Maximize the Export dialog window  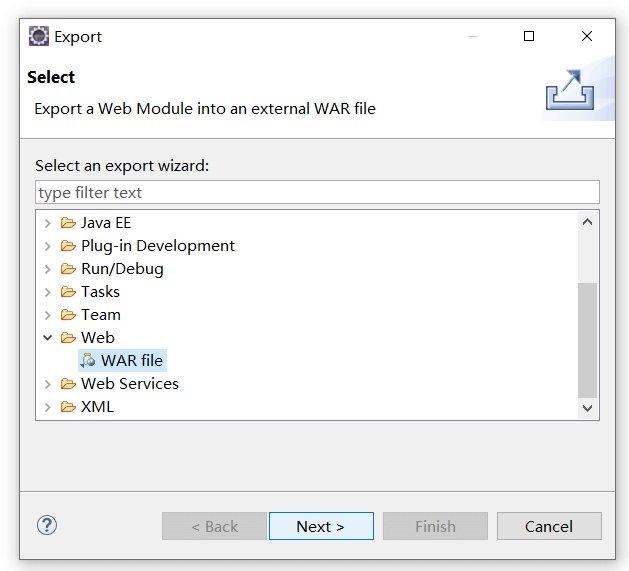pos(529,36)
